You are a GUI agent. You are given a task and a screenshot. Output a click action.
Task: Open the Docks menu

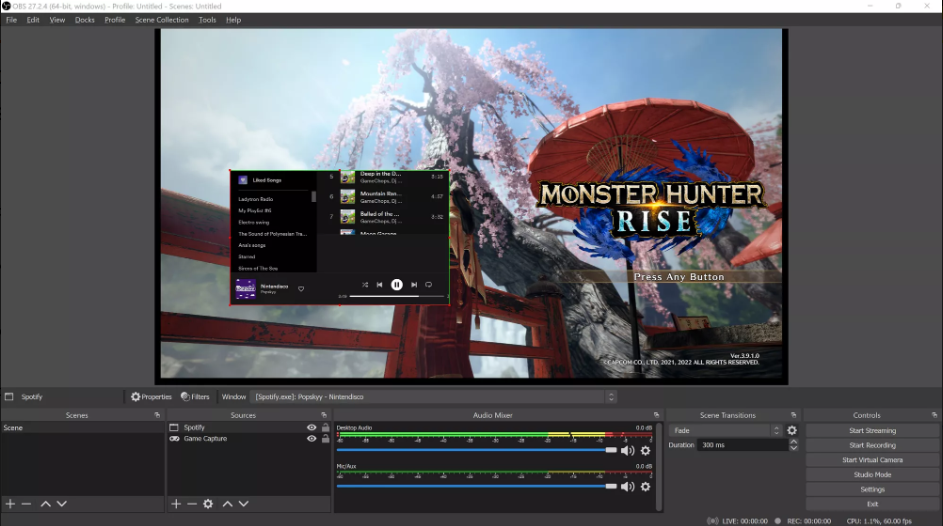85,20
